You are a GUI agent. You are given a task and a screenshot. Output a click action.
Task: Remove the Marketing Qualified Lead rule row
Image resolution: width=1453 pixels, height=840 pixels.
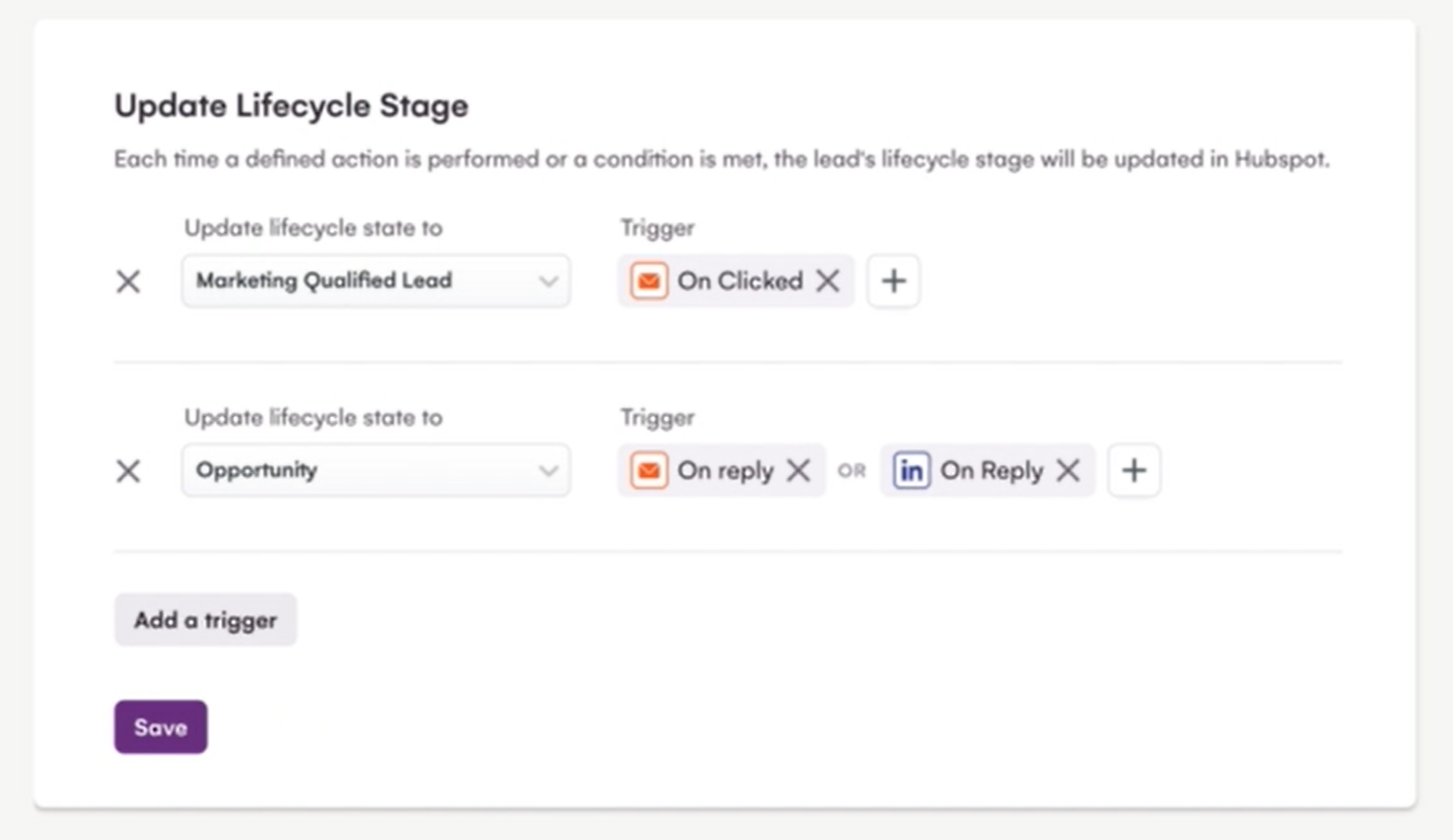129,282
